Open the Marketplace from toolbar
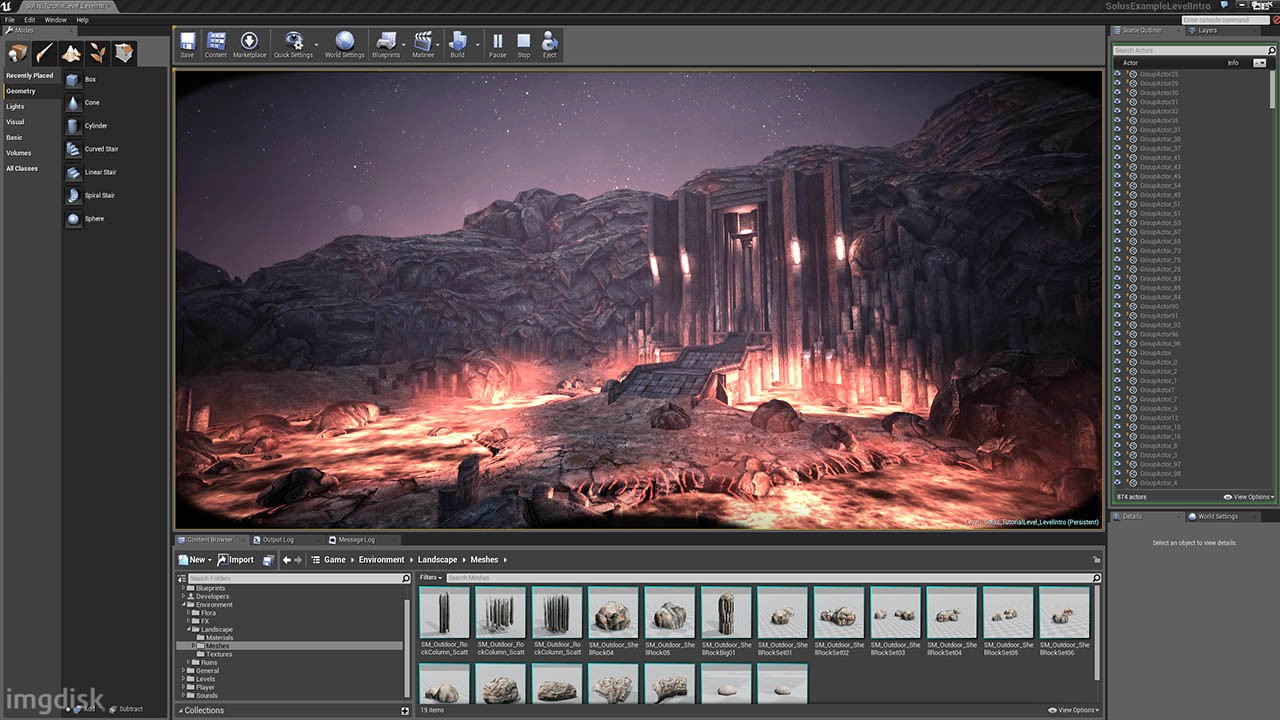 pyautogui.click(x=249, y=45)
